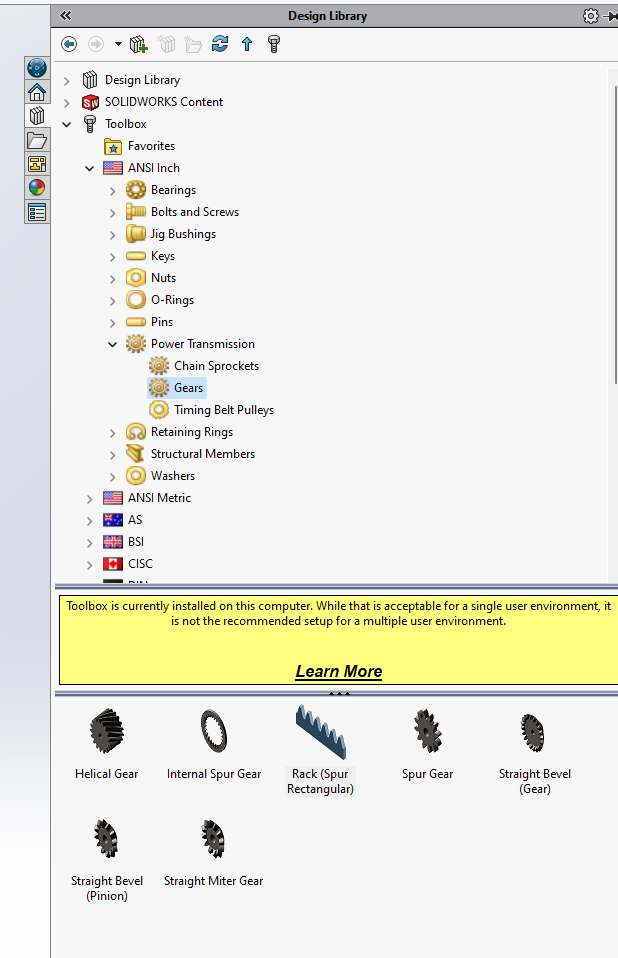
Task: Select SOLIDWORKS Content tree item
Action: click(x=163, y=102)
